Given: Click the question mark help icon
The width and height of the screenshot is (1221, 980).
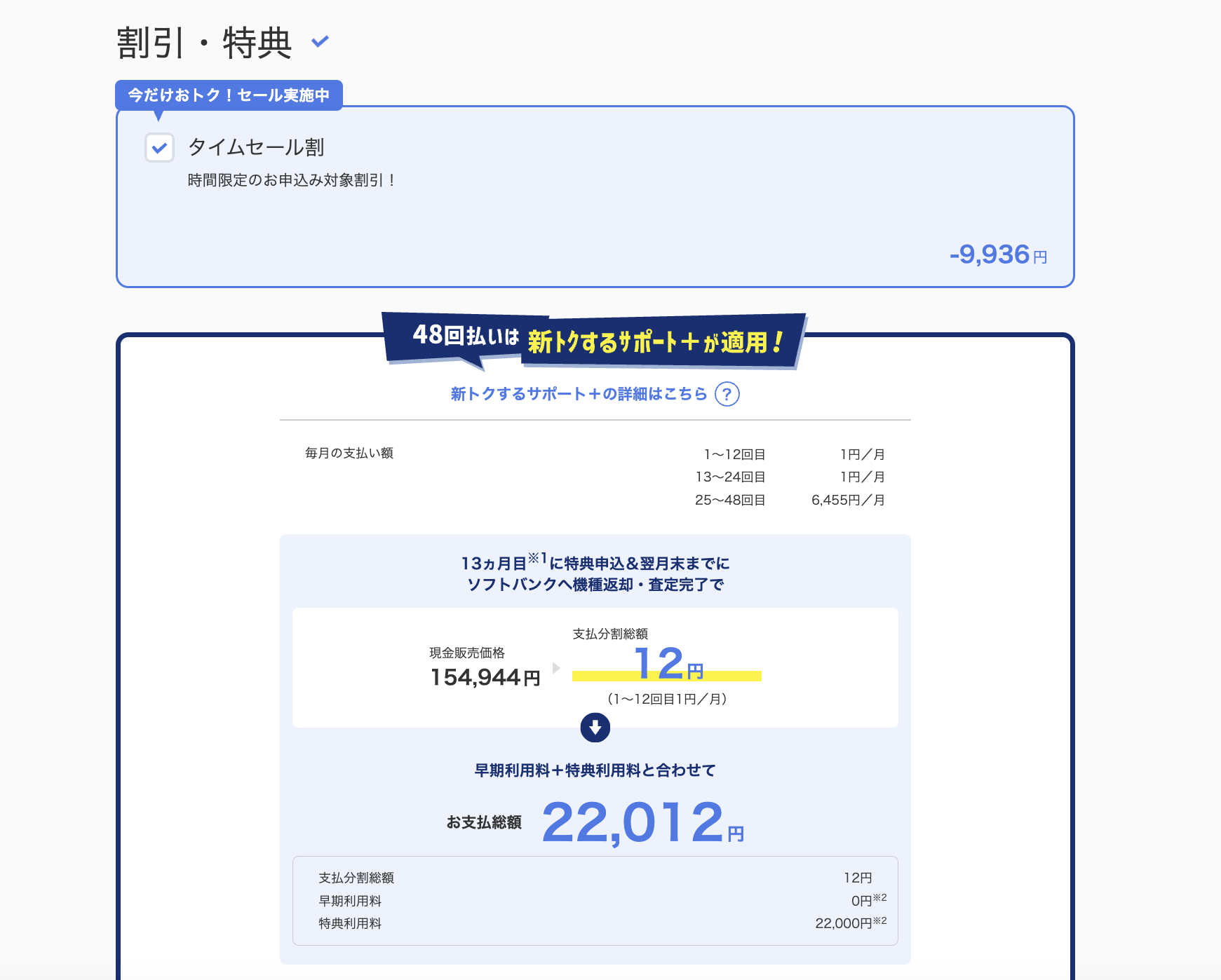Looking at the screenshot, I should [727, 395].
